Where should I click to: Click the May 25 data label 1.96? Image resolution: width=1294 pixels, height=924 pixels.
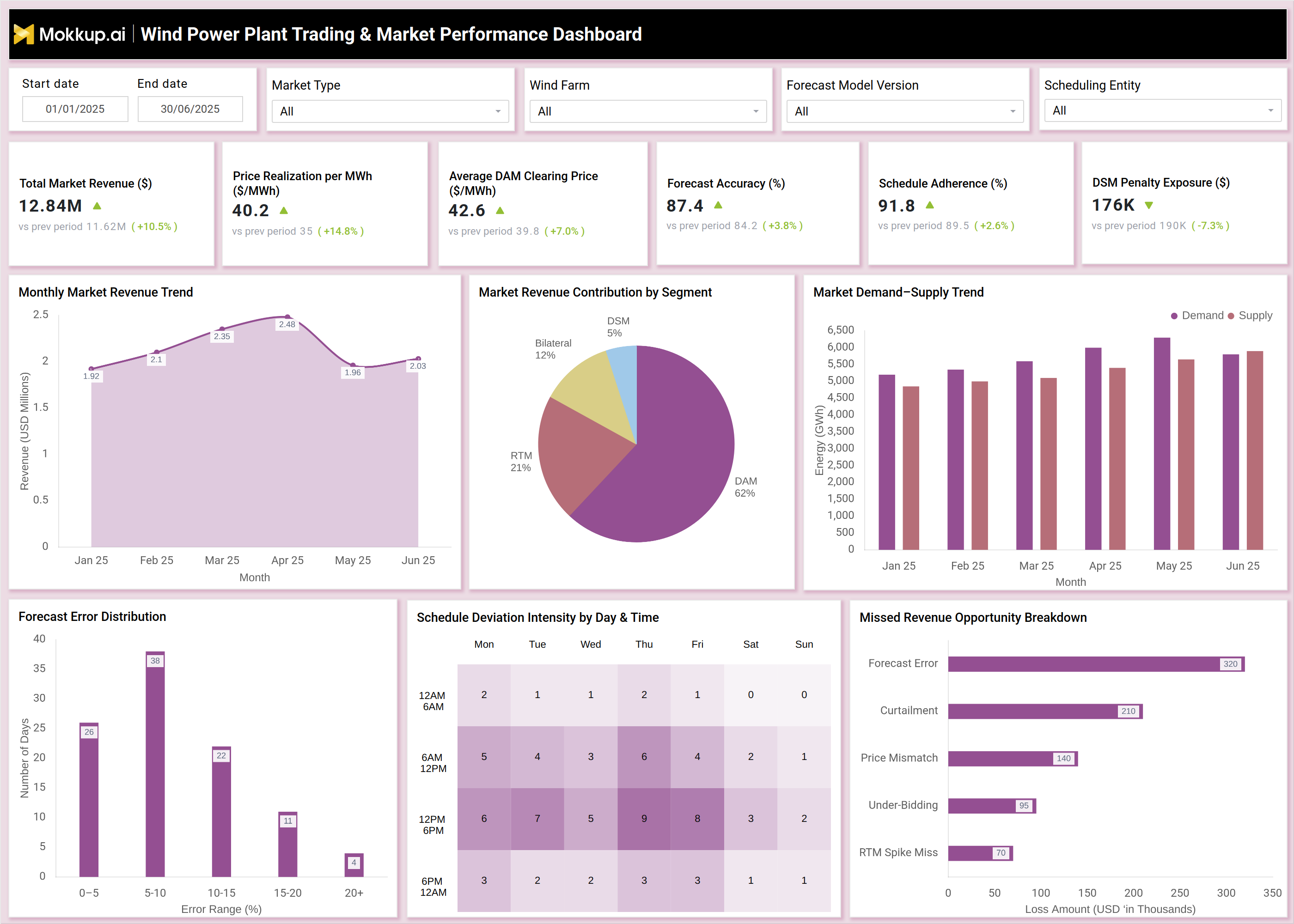coord(353,373)
